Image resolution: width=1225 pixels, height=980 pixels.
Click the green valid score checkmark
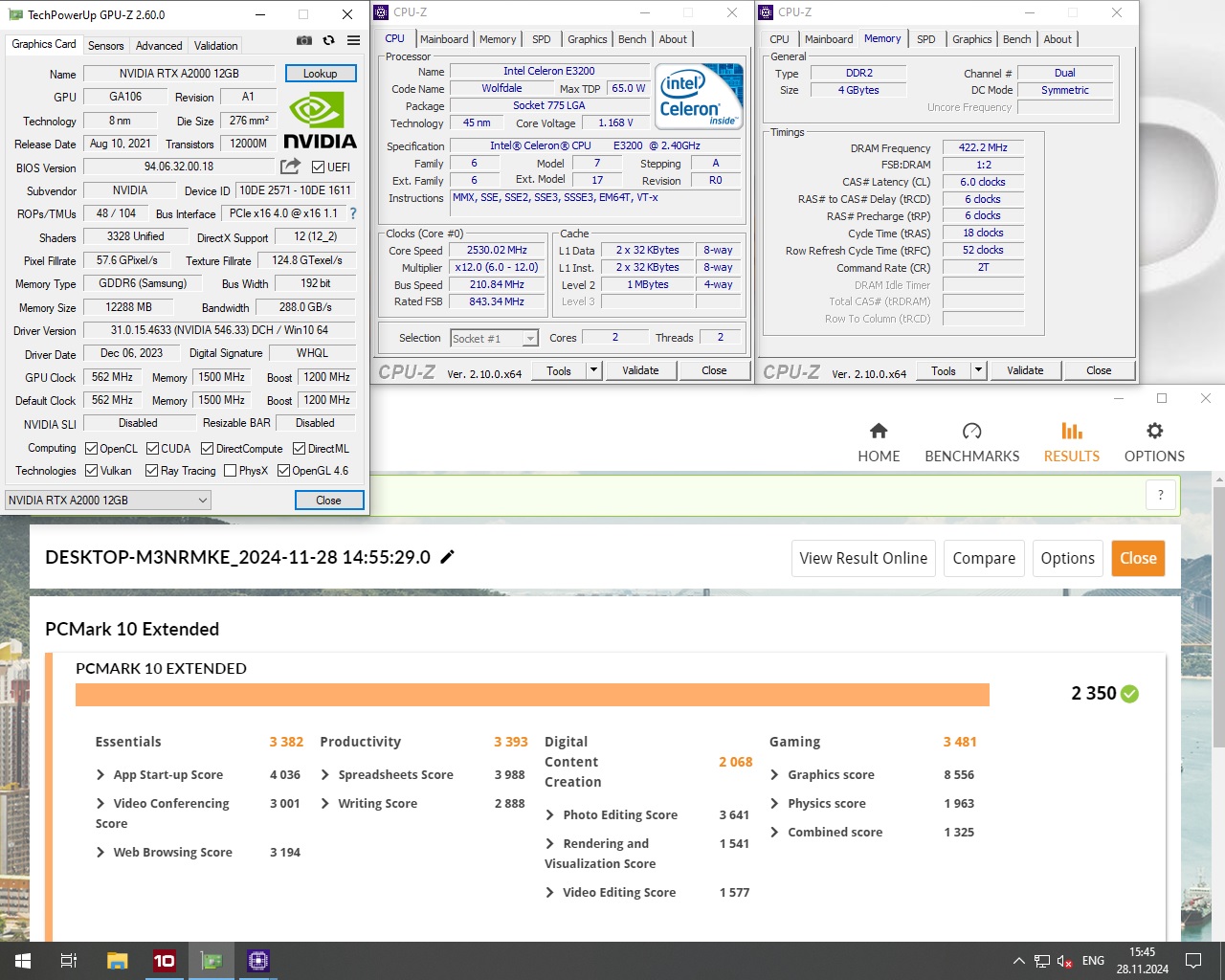tap(1129, 694)
